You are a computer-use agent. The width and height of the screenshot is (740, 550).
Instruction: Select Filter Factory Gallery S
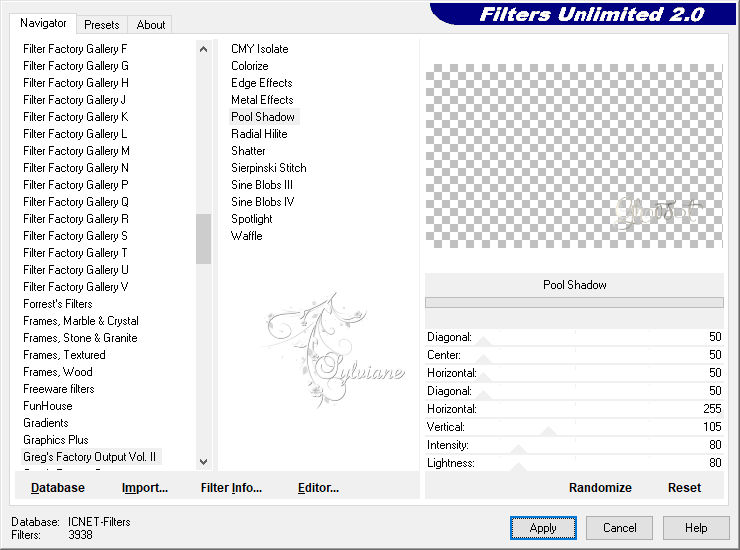click(76, 236)
